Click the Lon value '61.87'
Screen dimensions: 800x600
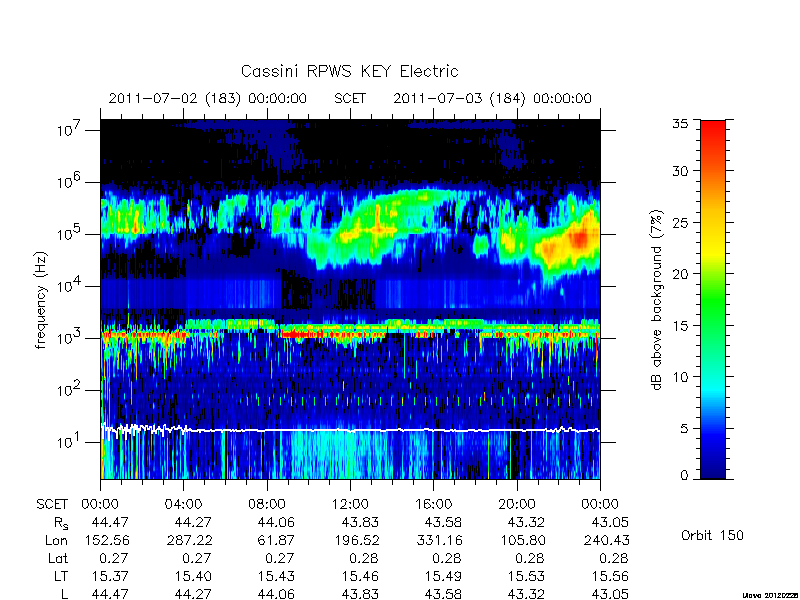[x=277, y=540]
